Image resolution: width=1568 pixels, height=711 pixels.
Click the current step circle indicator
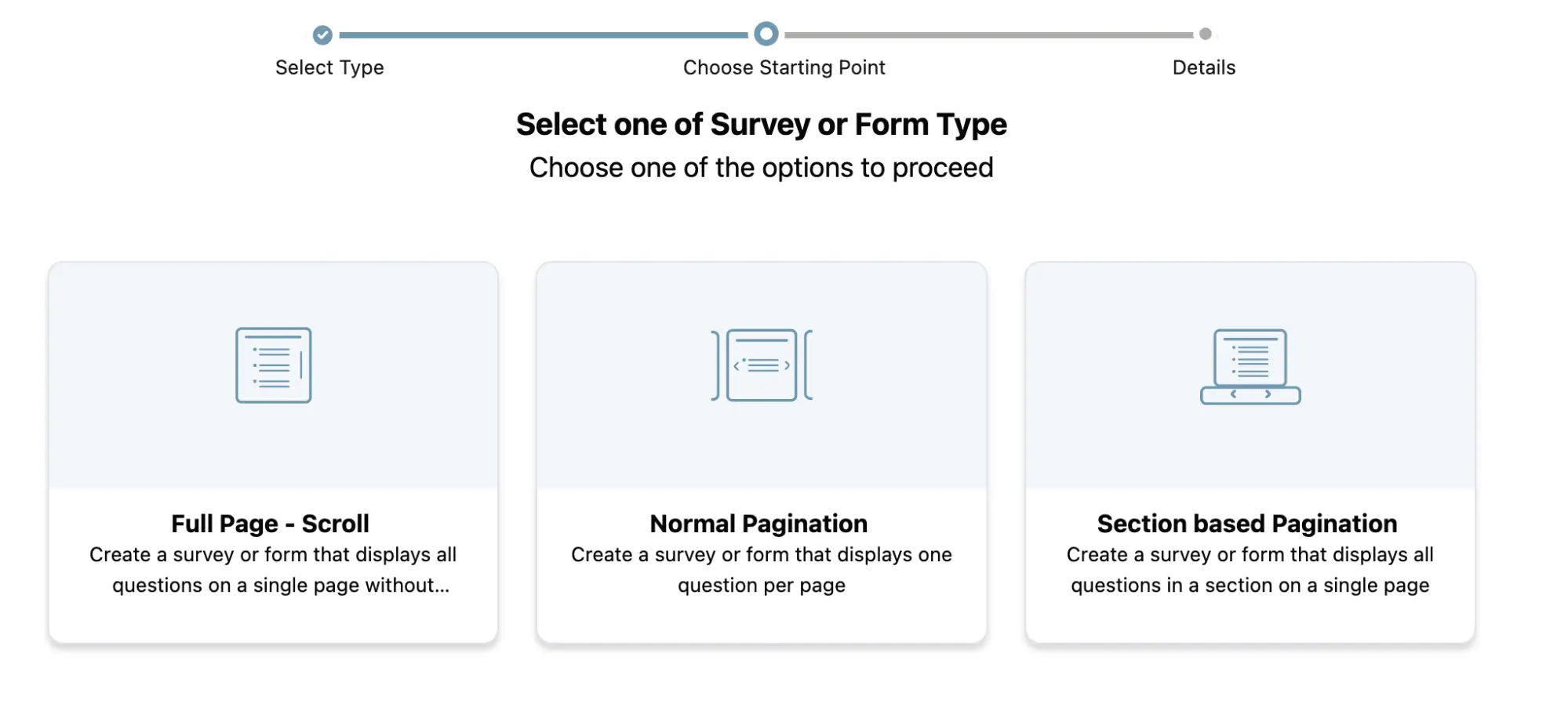766,34
